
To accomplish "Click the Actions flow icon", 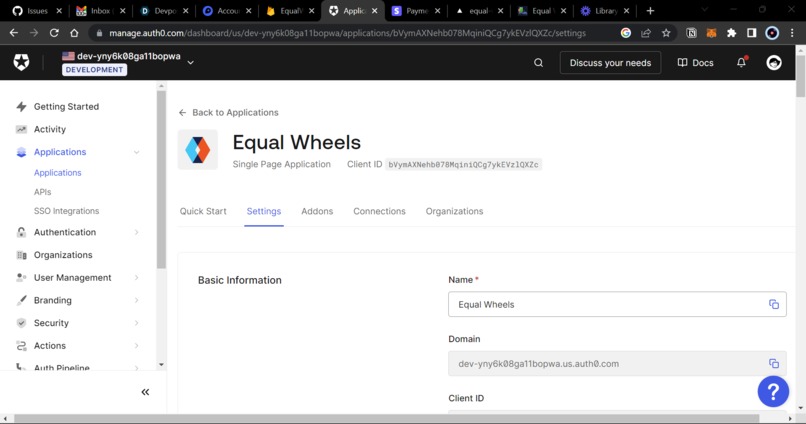I will tap(21, 346).
